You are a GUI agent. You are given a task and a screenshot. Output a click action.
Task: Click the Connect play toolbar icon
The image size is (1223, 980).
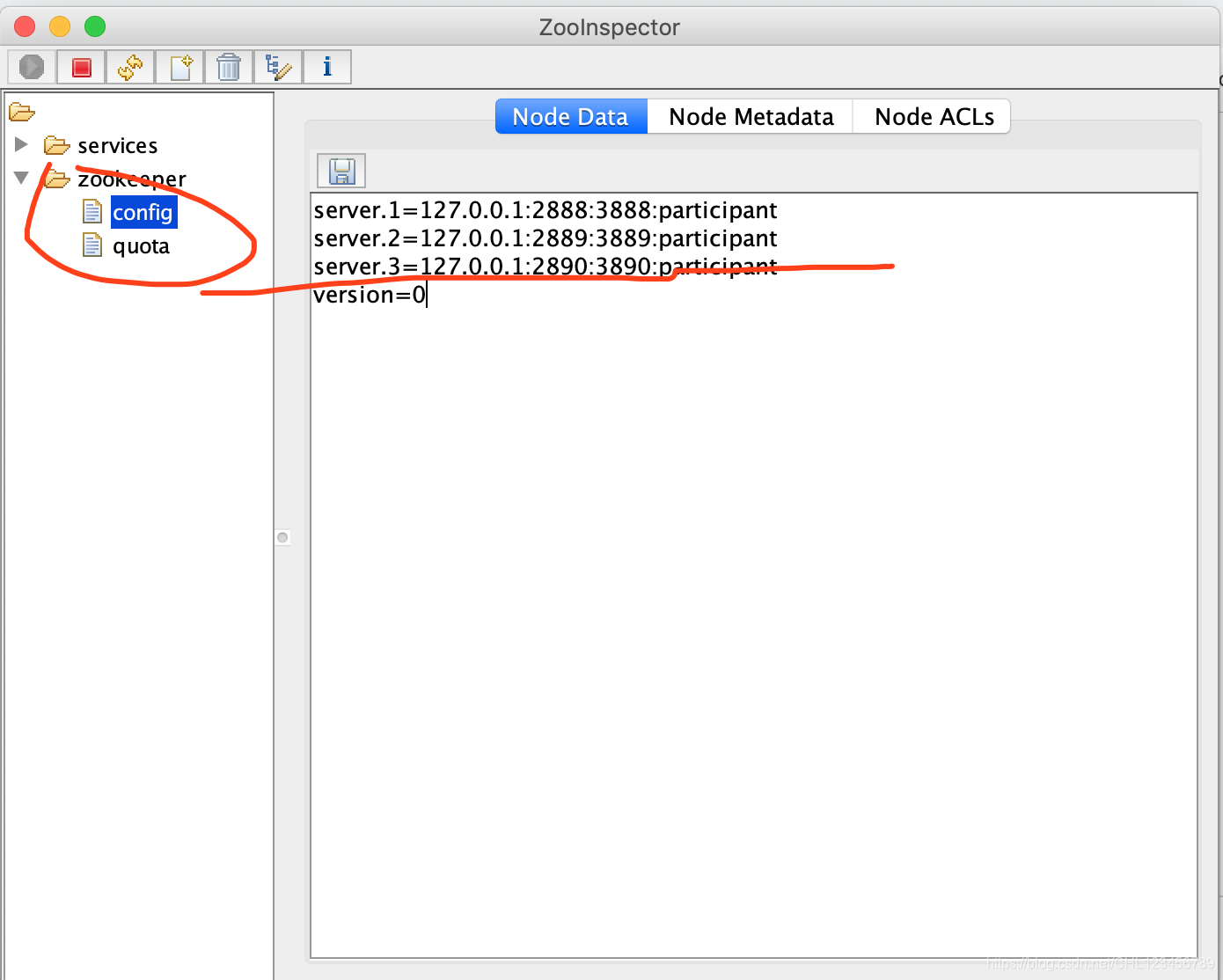32,67
